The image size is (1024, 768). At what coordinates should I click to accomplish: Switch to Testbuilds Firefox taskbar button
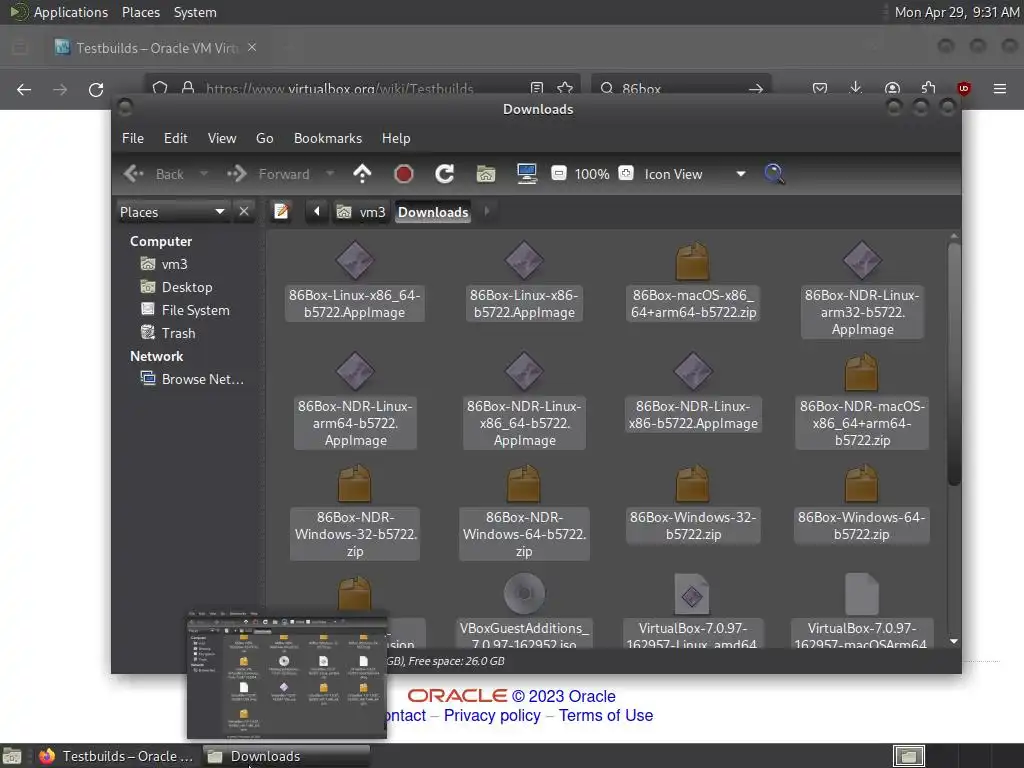[x=116, y=756]
